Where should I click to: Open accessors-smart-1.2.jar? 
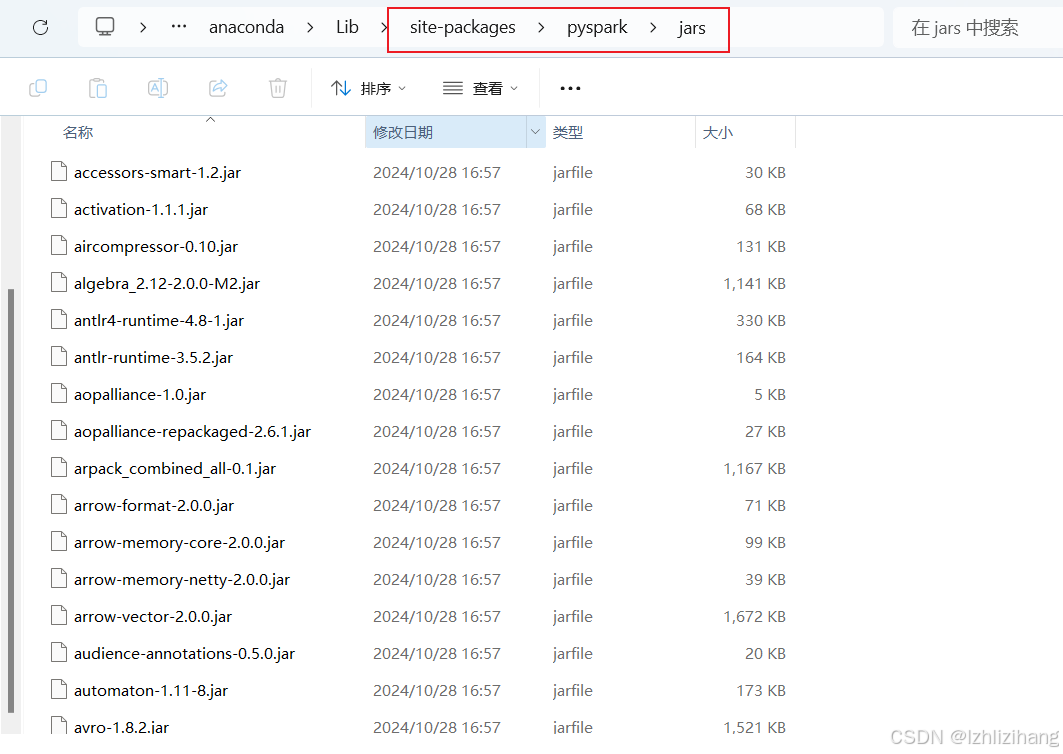157,172
